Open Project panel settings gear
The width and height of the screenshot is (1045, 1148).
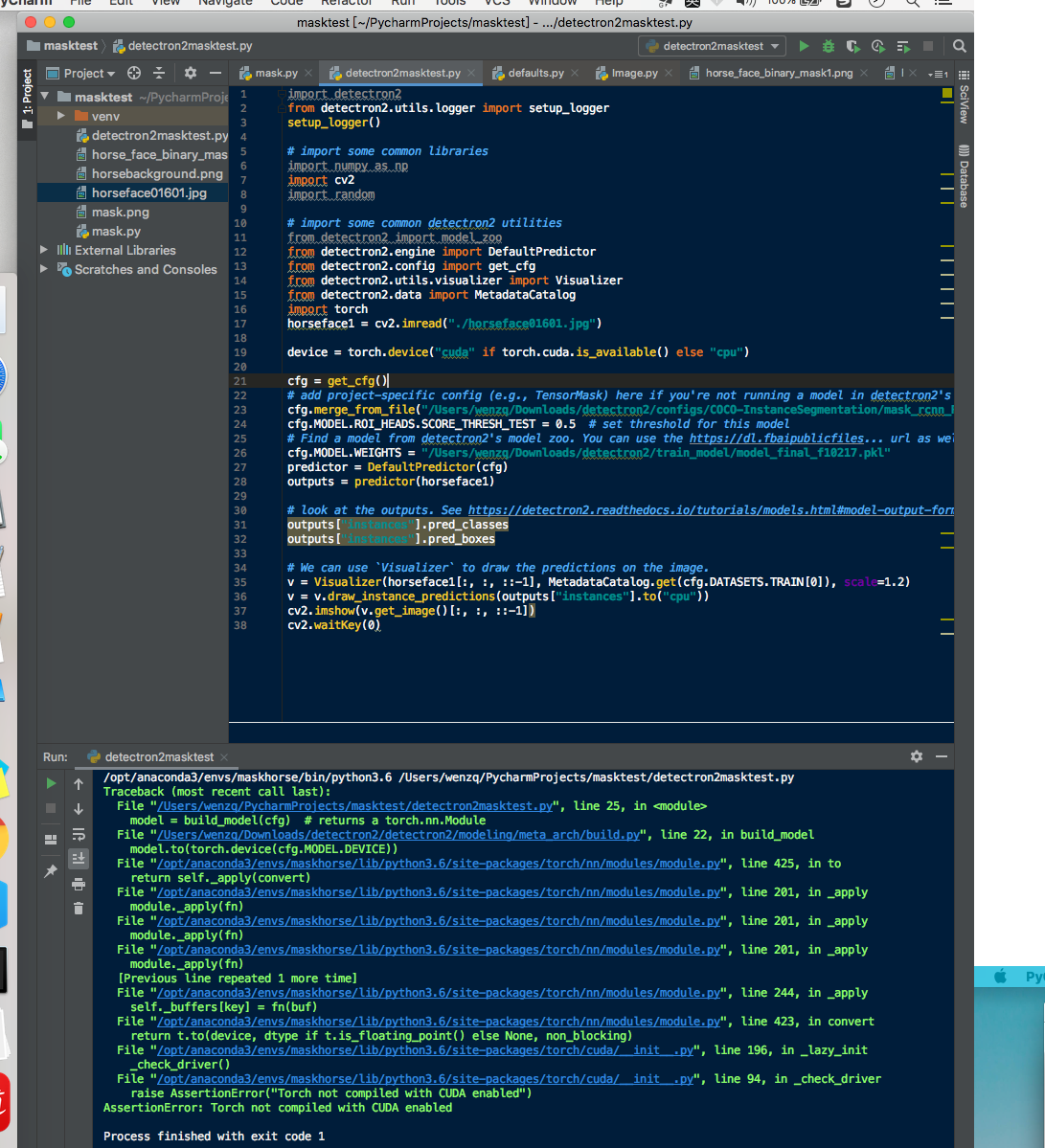(191, 73)
